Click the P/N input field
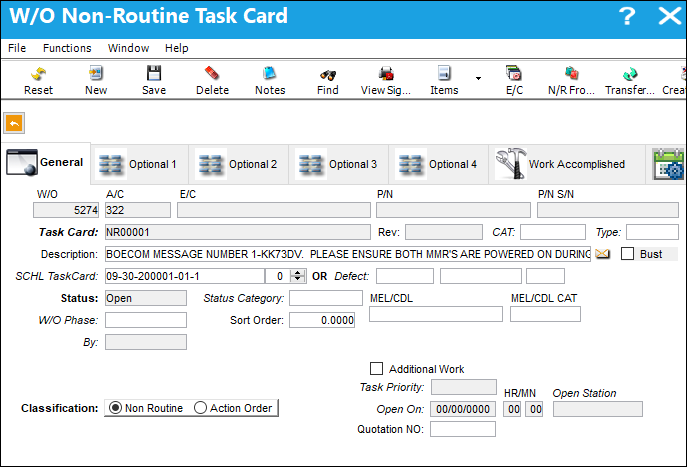Screen dimensions: 687x467 [x=453, y=210]
